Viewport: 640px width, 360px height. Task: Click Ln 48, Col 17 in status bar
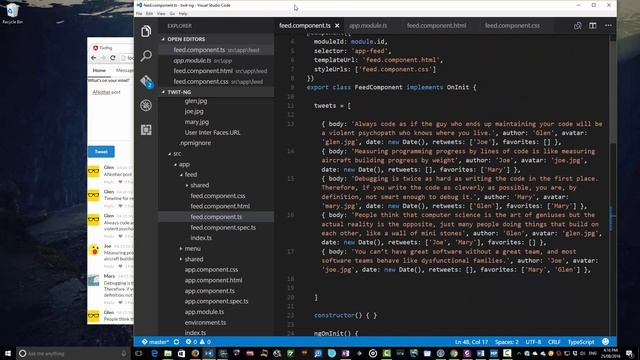(x=471, y=342)
